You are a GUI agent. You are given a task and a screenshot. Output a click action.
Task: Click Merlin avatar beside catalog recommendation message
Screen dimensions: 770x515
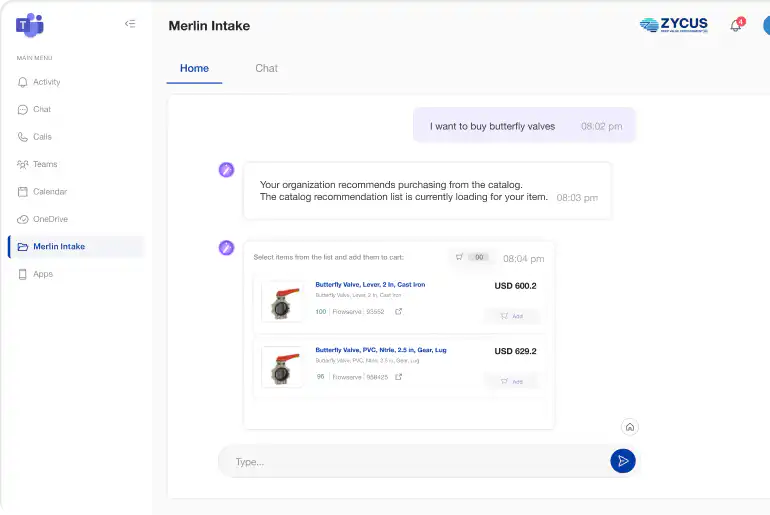[226, 170]
